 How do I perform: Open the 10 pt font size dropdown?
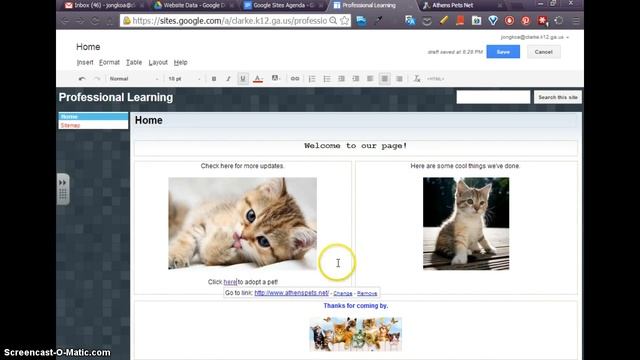(184, 79)
